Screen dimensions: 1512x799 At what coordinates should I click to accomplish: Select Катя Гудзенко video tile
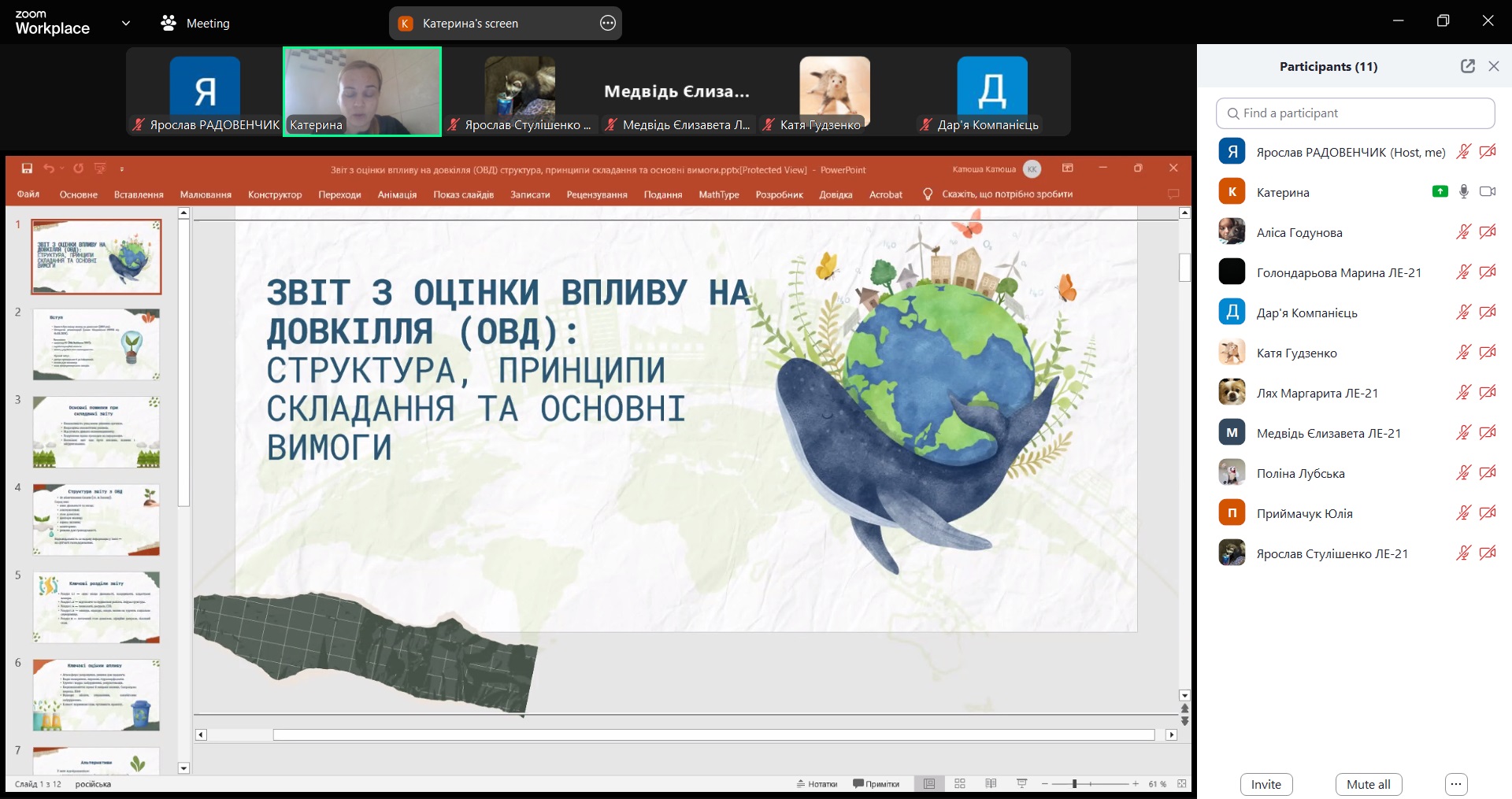click(835, 91)
